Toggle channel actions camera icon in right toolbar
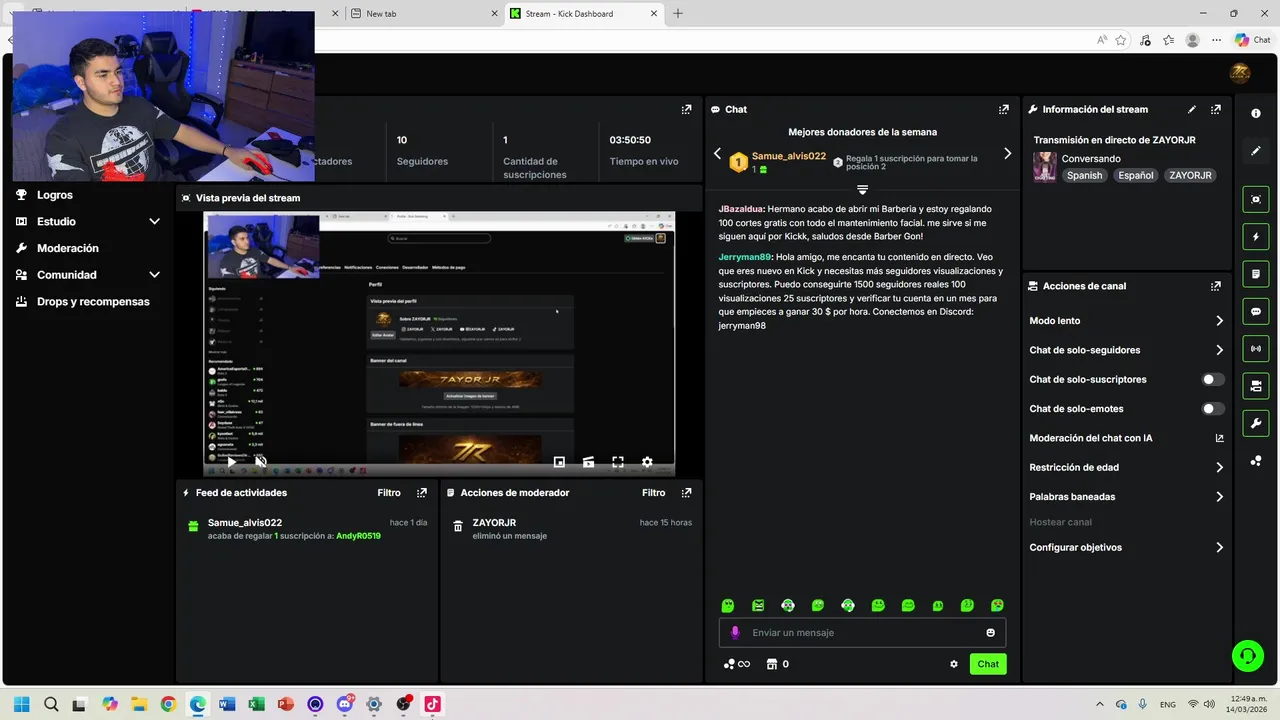 [x=1256, y=386]
